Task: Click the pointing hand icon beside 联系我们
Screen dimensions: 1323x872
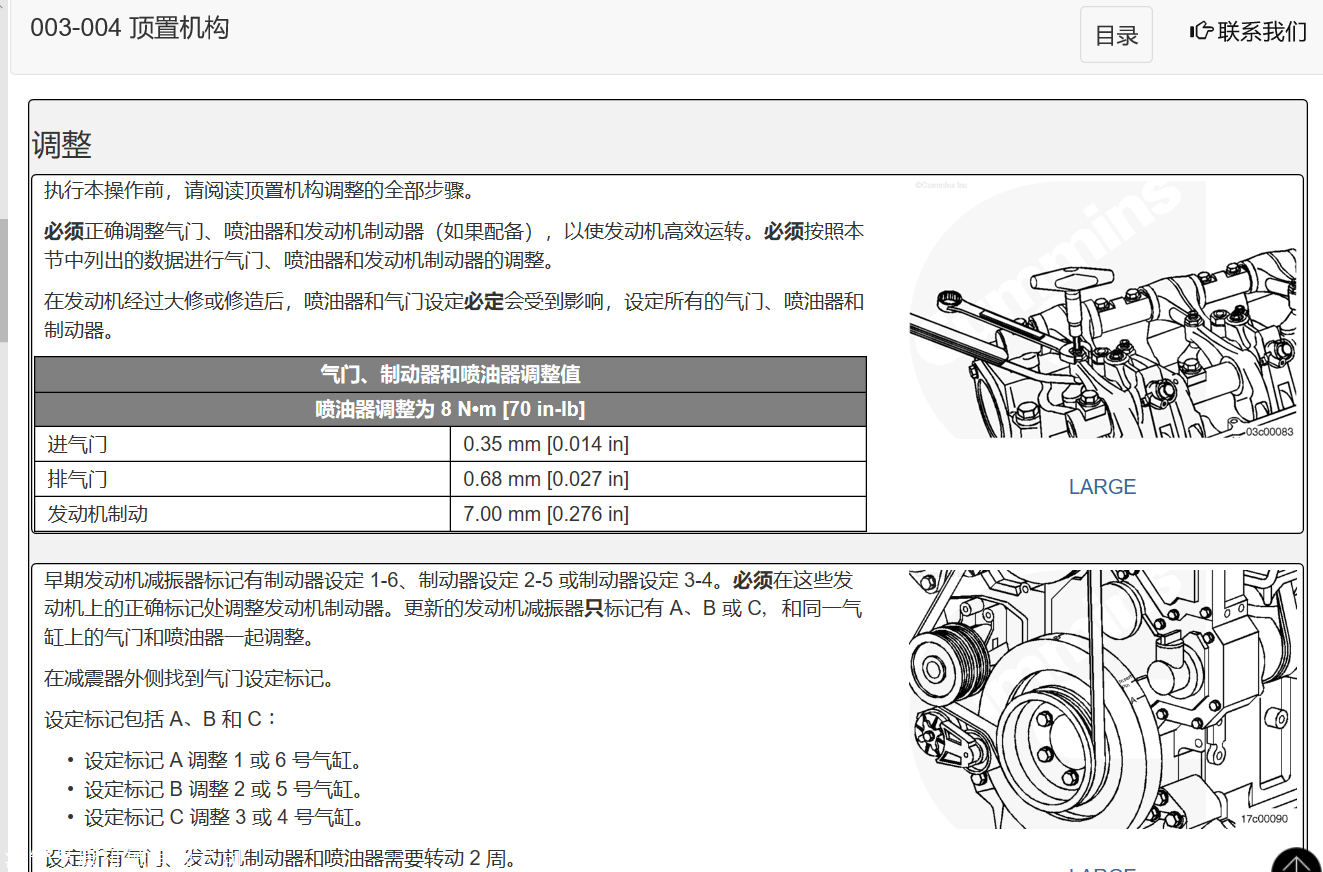Action: pos(1201,32)
